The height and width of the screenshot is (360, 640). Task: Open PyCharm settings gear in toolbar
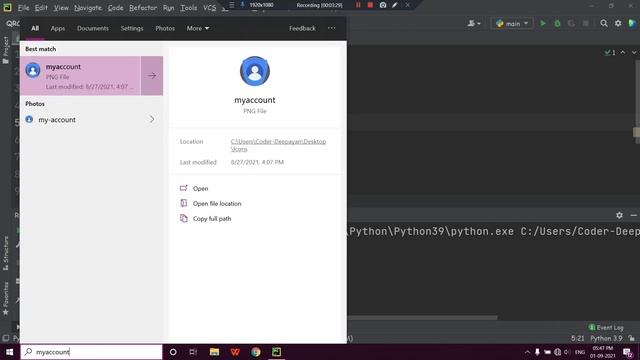(618, 24)
